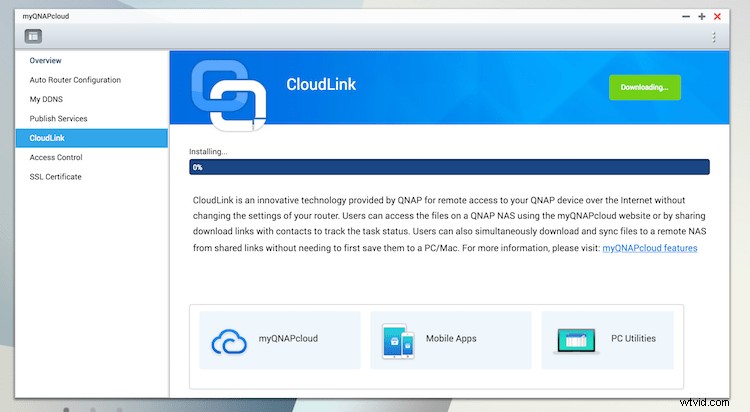750x412 pixels.
Task: Follow the myQNAPcloud features link
Action: pyautogui.click(x=650, y=248)
